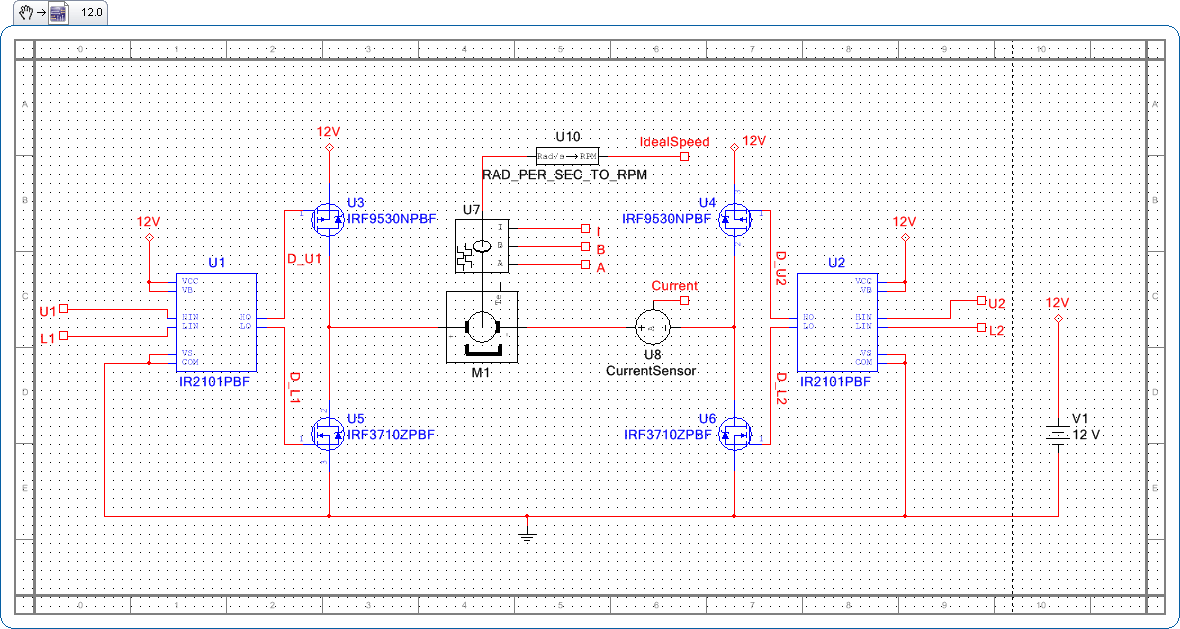Select the U7 encoder block

click(482, 246)
